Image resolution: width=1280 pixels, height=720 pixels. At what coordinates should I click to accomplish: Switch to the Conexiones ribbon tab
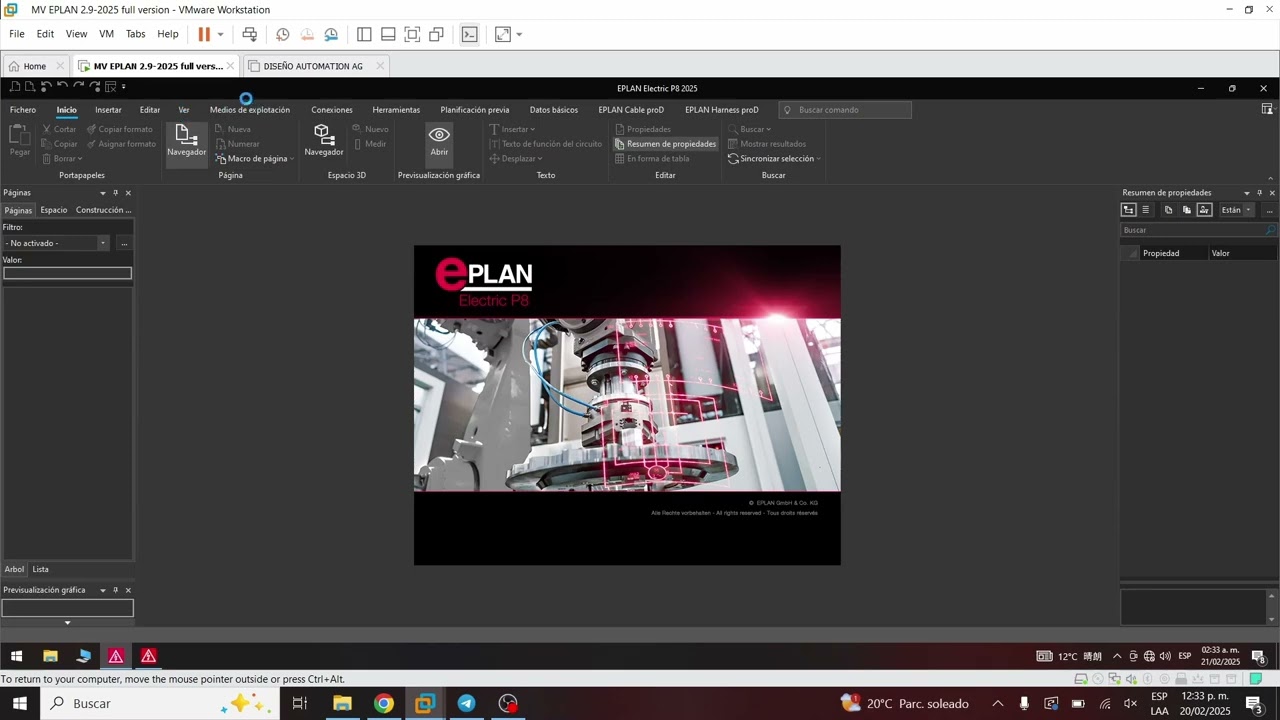332,110
